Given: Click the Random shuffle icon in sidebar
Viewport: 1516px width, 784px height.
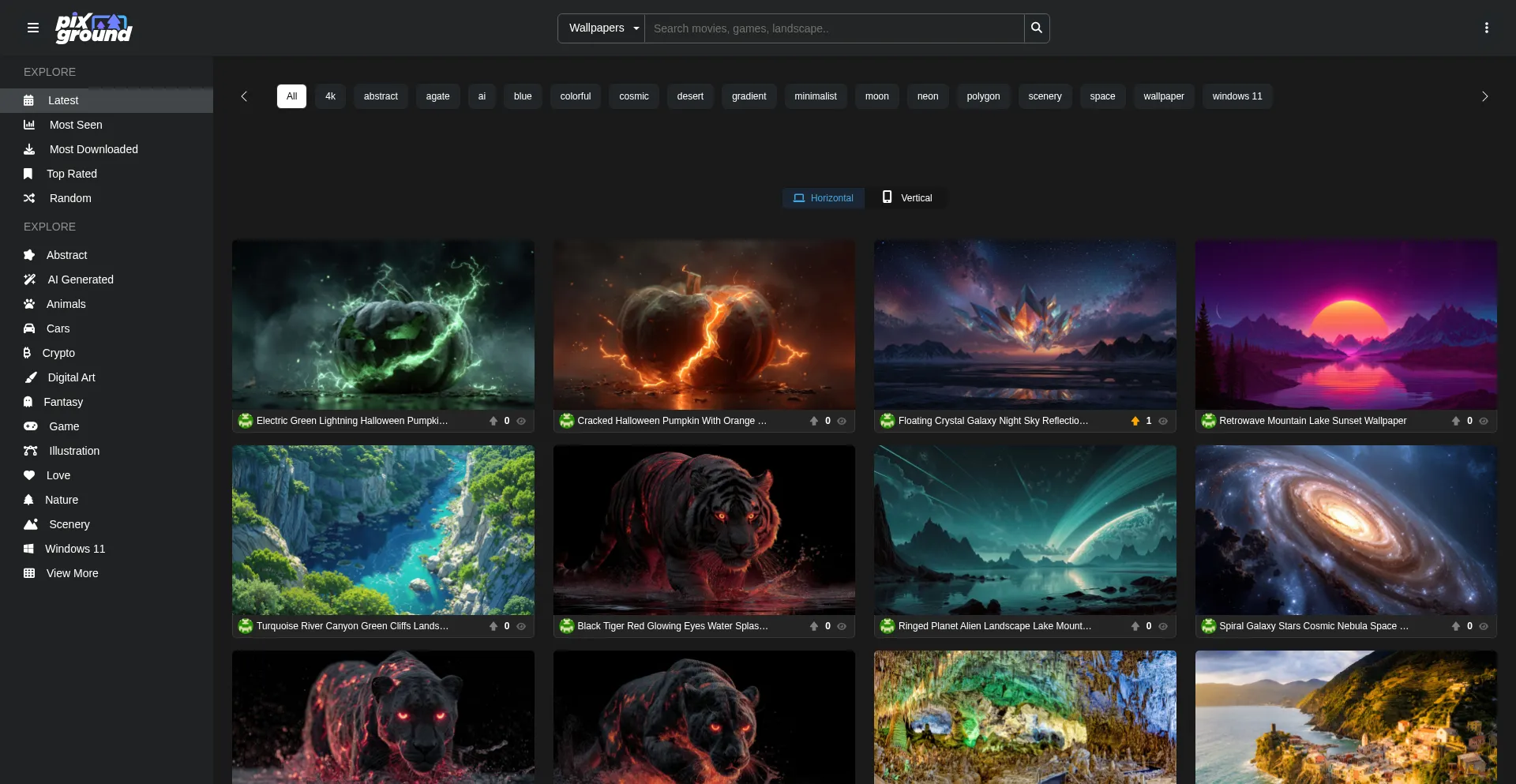Looking at the screenshot, I should tap(29, 198).
